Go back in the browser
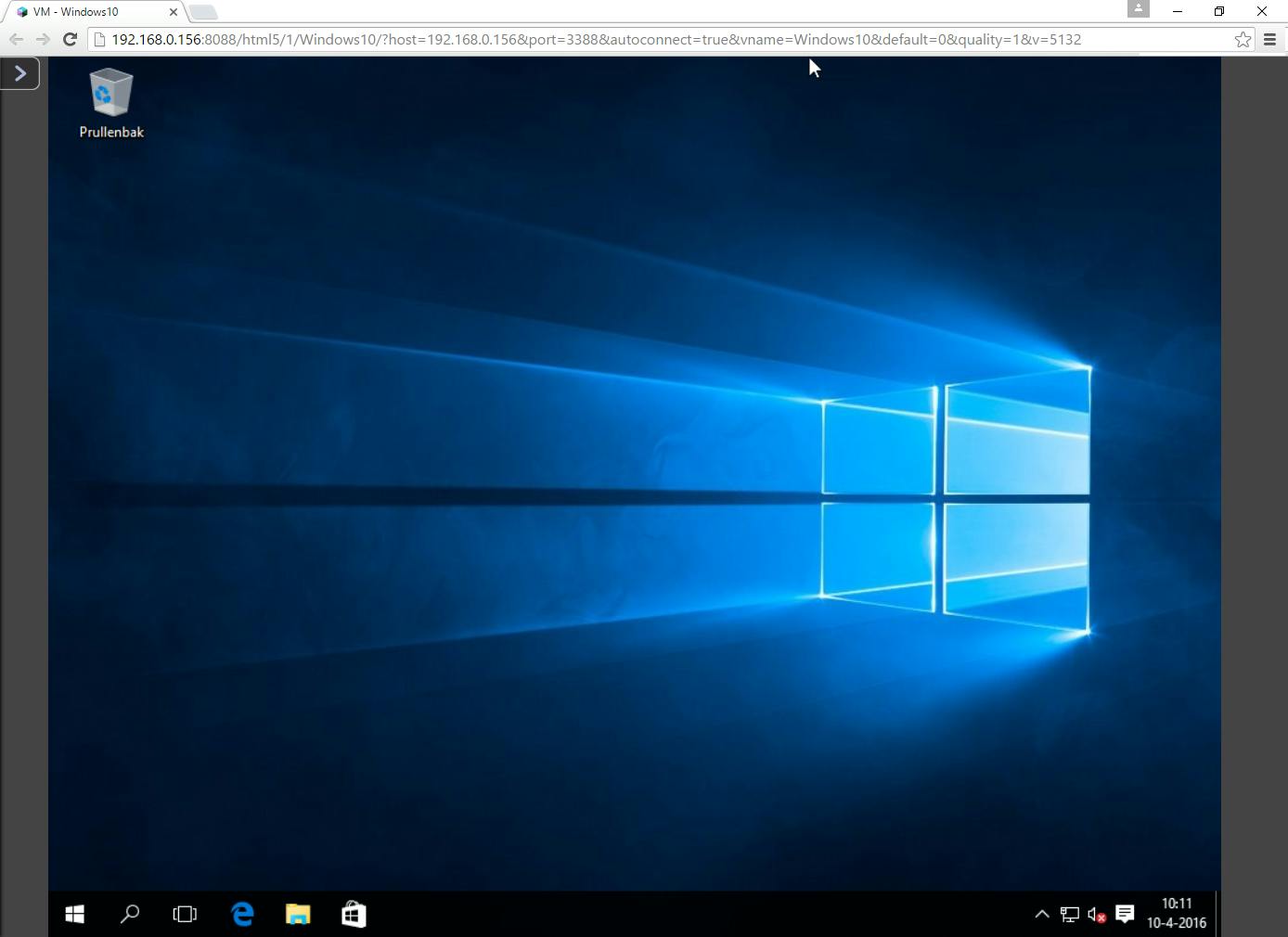Viewport: 1288px width, 937px height. coord(16,39)
